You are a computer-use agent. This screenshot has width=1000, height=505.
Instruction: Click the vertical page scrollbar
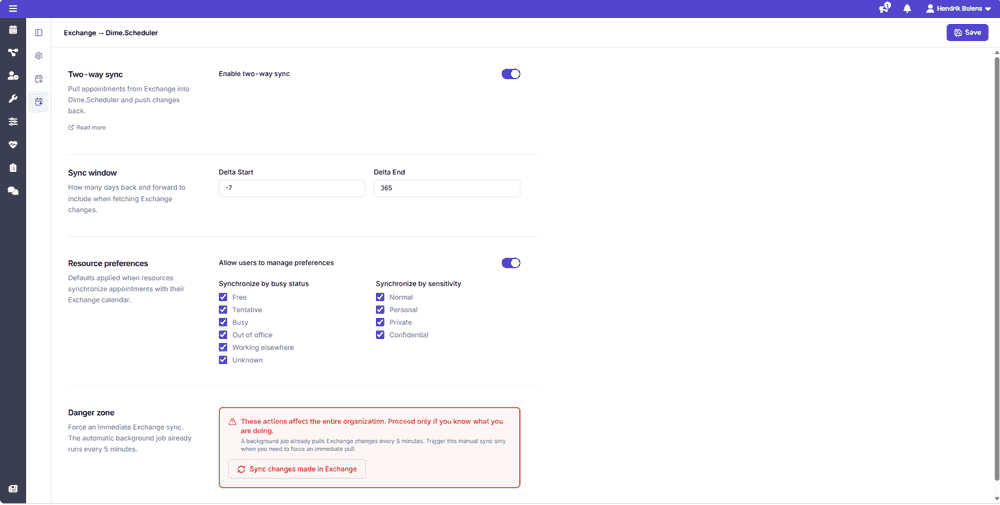pos(996,268)
